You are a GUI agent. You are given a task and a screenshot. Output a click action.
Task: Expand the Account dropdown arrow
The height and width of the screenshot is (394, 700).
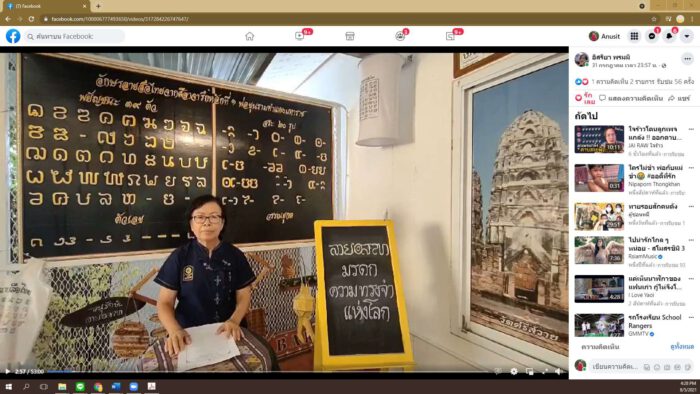click(x=687, y=36)
